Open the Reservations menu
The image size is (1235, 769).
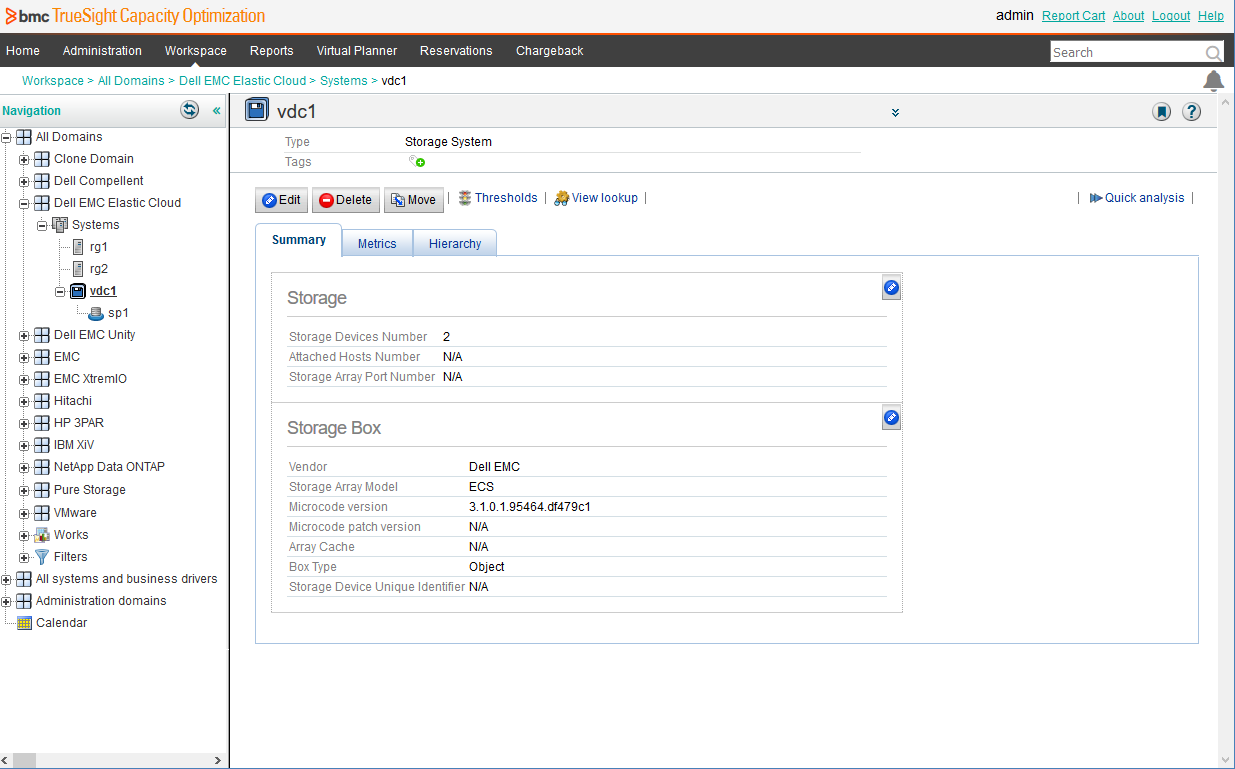coord(456,51)
